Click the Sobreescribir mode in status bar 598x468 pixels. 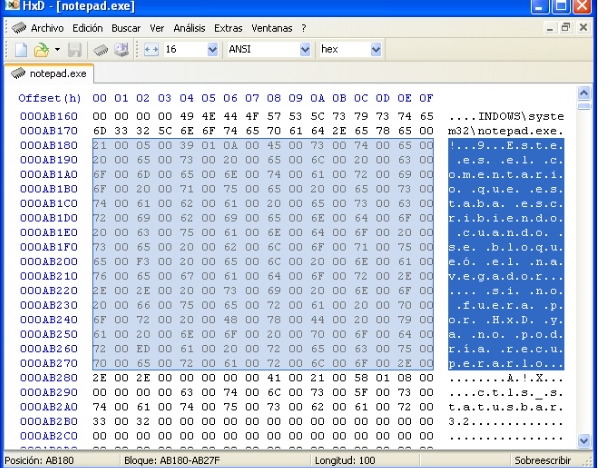(542, 460)
